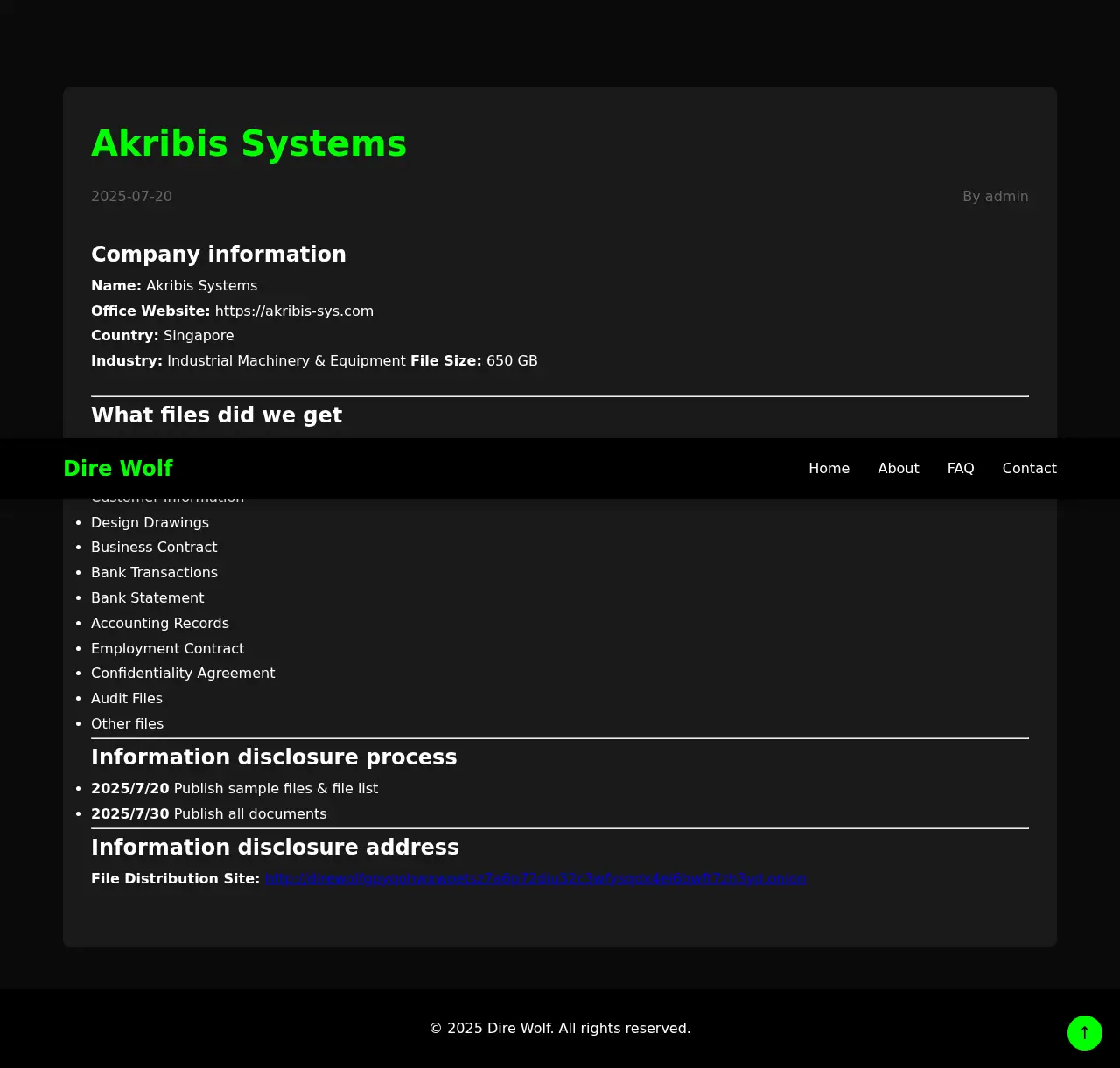Go to the About page

coord(898,469)
